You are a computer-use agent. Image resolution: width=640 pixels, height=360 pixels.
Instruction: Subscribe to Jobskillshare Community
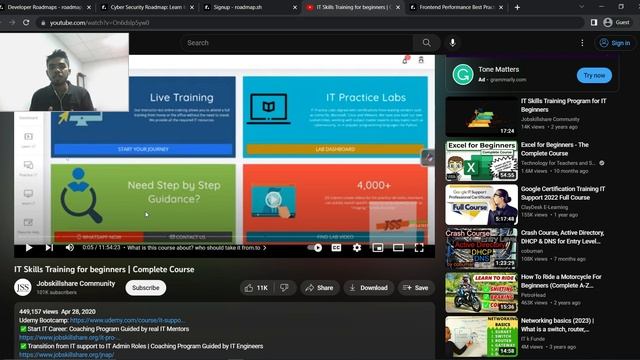[x=146, y=288]
